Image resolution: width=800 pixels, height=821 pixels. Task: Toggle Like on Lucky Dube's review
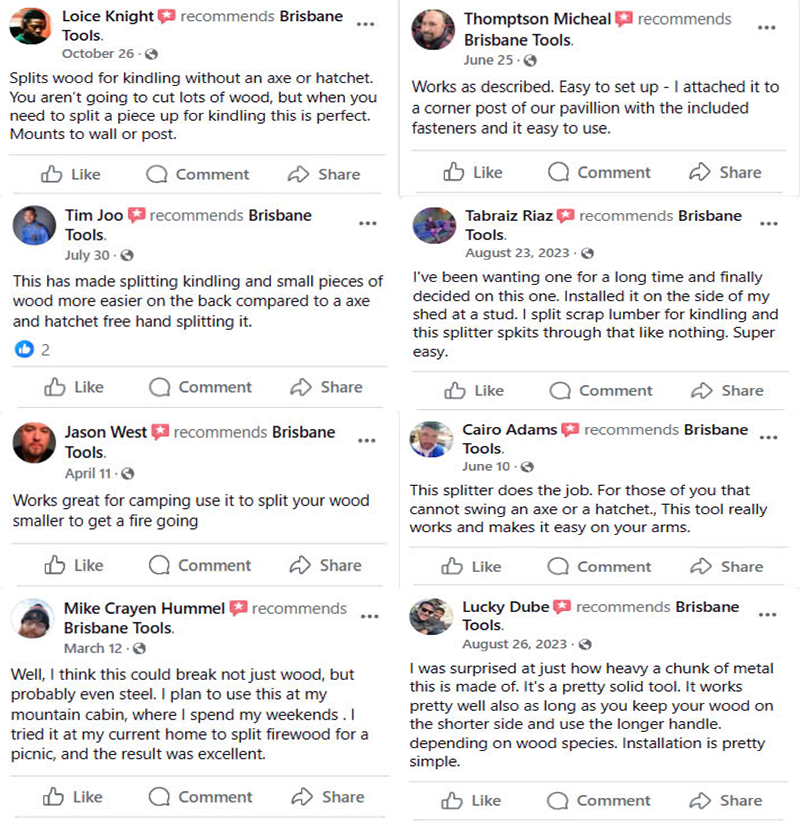pyautogui.click(x=471, y=800)
